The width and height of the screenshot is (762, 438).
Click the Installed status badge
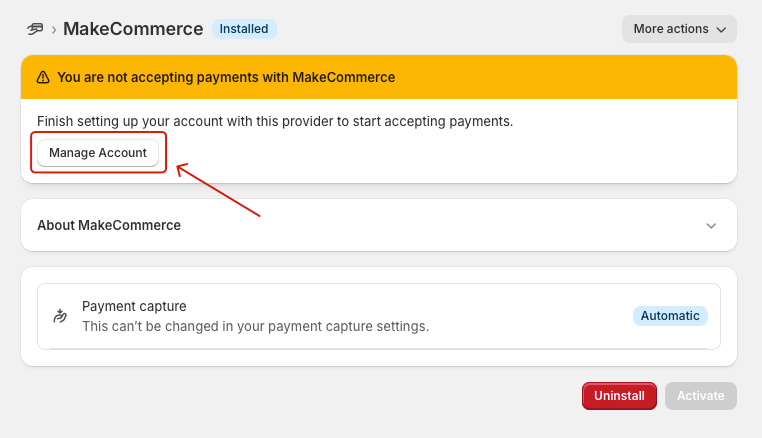click(x=244, y=29)
